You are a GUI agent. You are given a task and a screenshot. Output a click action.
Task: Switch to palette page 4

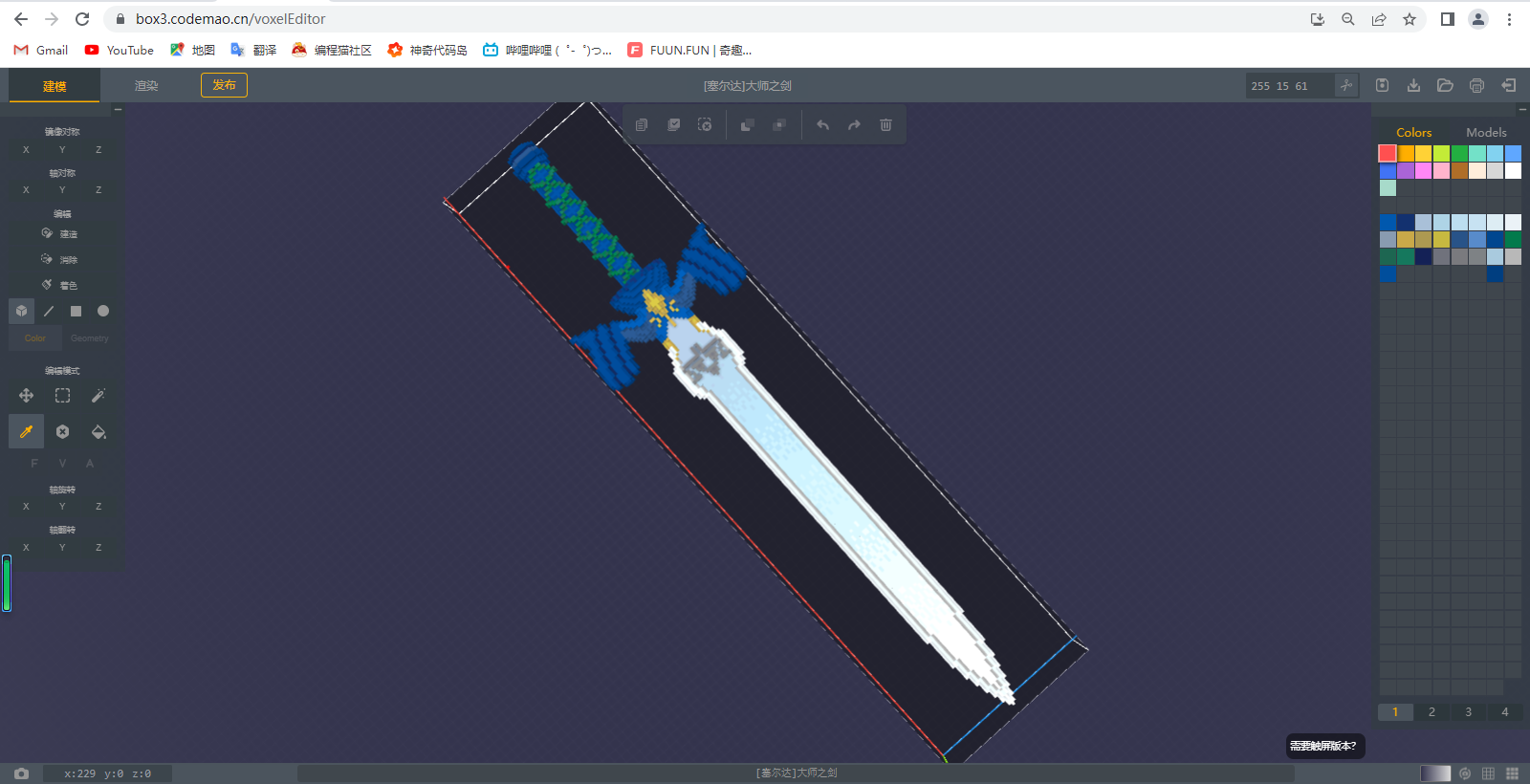tap(1505, 711)
